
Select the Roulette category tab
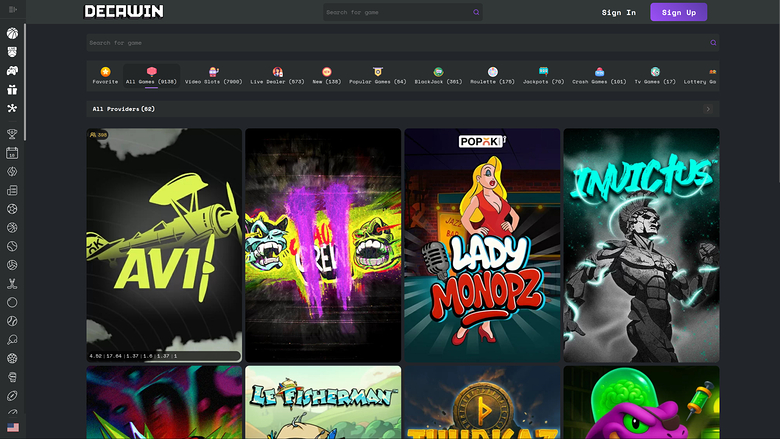click(492, 76)
